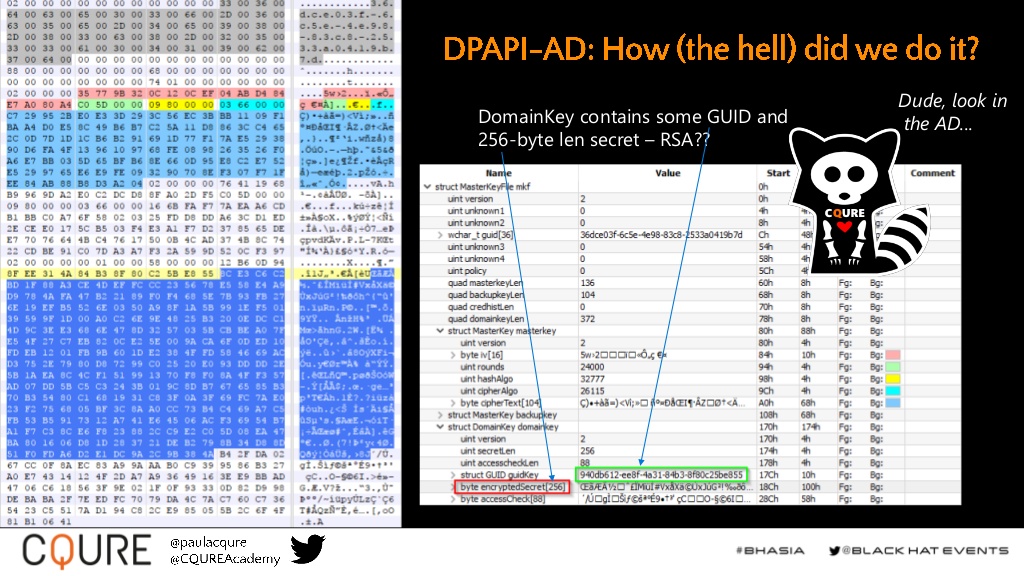1024x576 pixels.
Task: Expand the byte accessCheck[88] row
Action: (x=453, y=500)
